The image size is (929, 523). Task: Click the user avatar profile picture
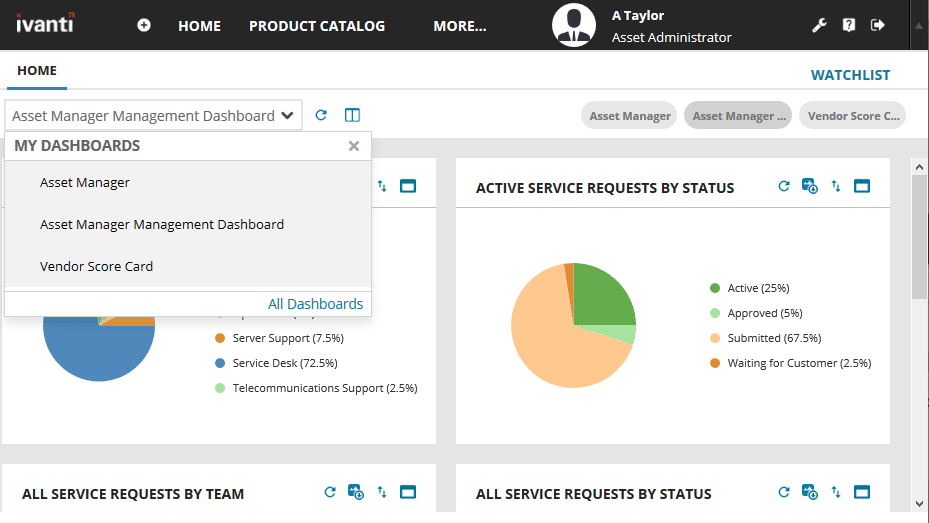point(574,26)
